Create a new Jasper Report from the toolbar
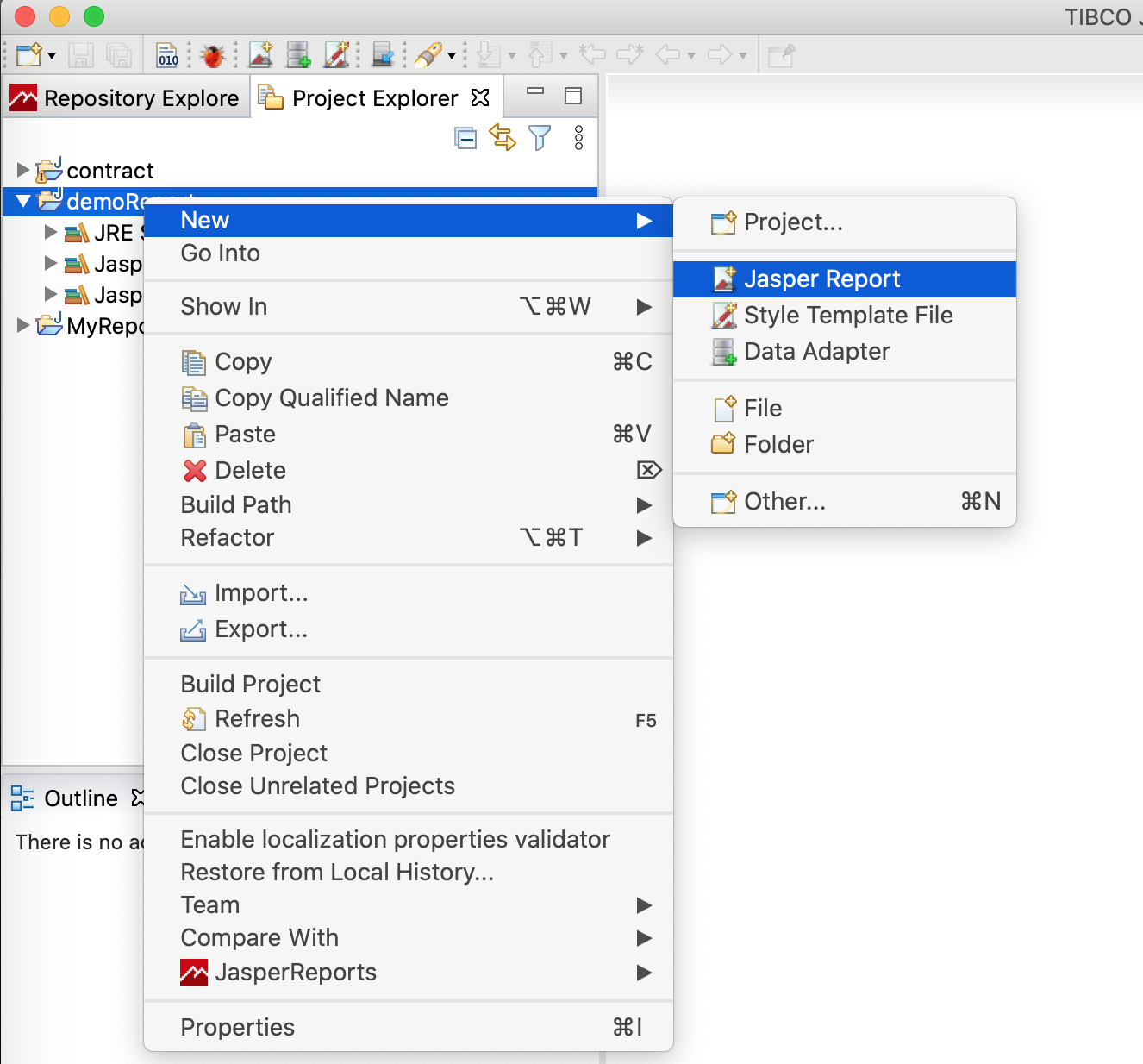Screen dimensions: 1143x1064 pyautogui.click(x=261, y=54)
